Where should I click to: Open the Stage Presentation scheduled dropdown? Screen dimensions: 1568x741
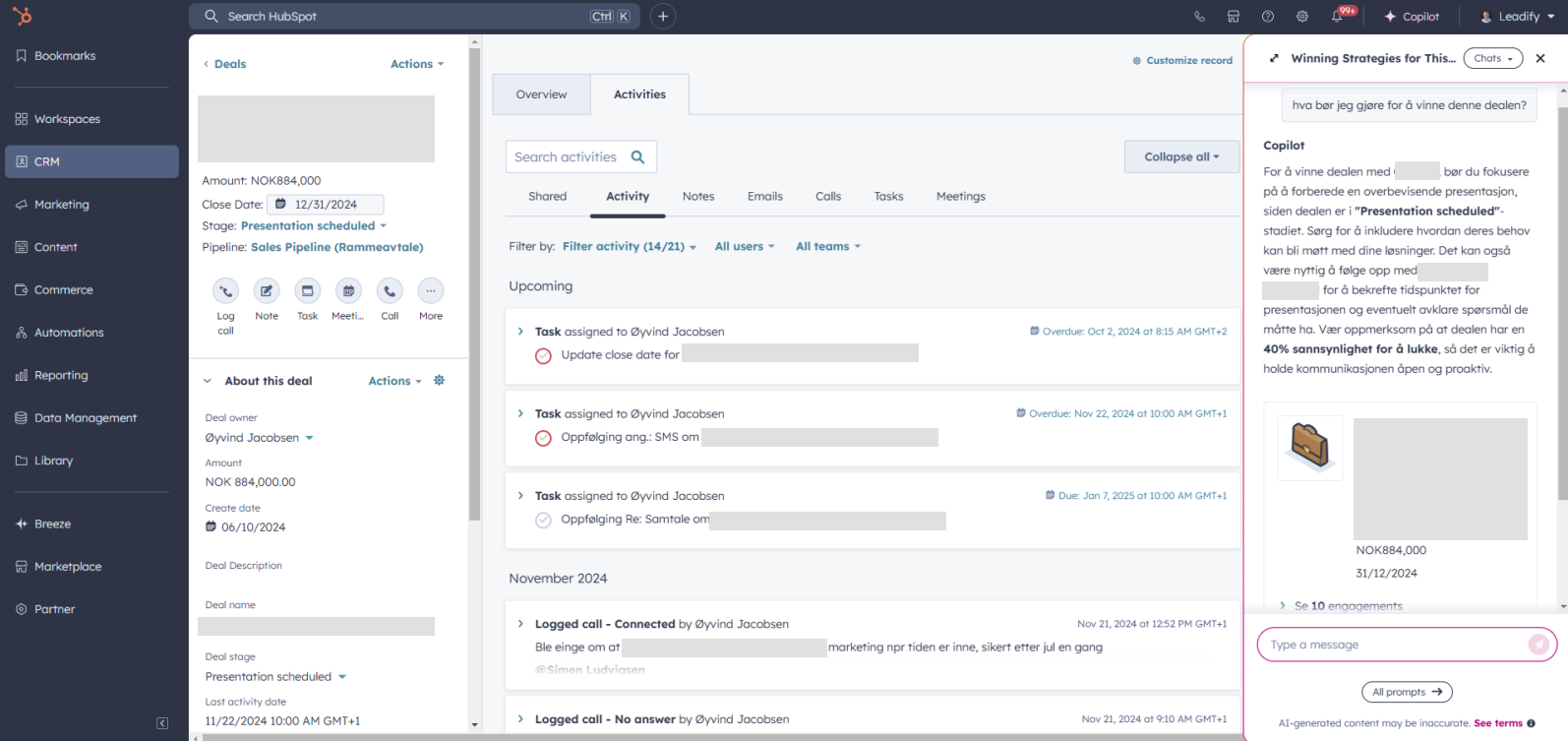314,225
